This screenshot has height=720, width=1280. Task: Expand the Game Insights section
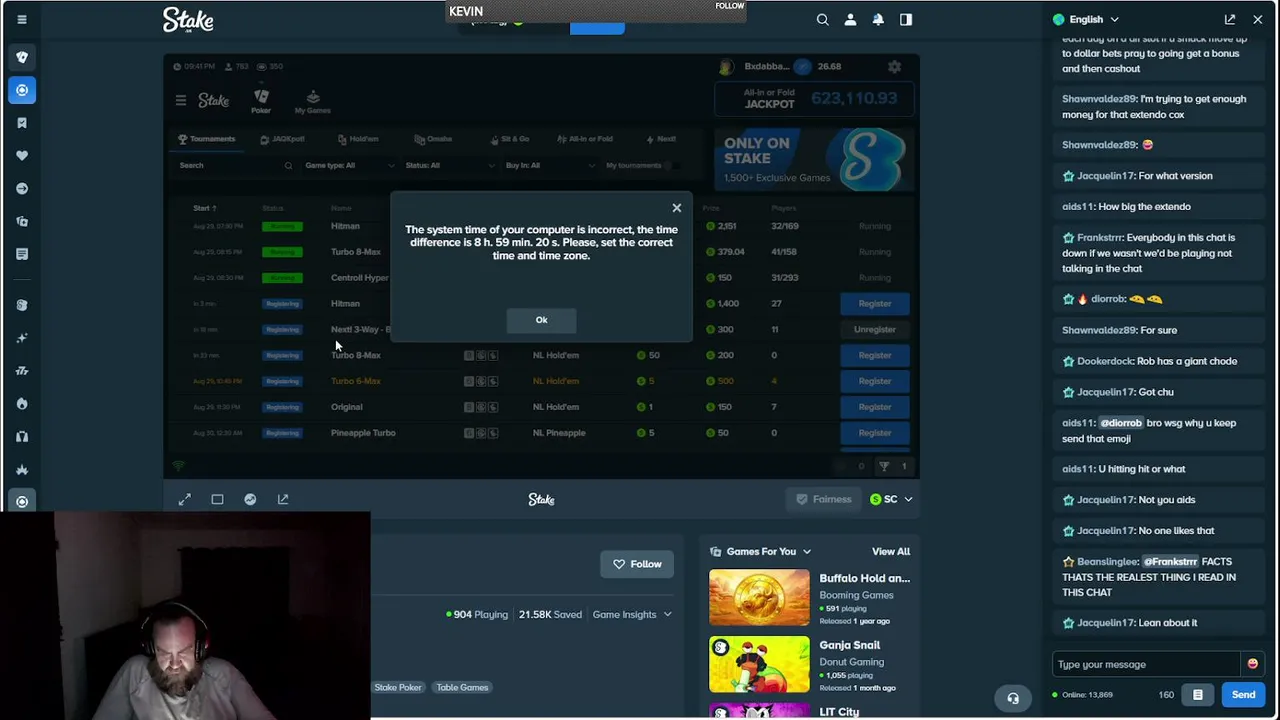(x=632, y=615)
